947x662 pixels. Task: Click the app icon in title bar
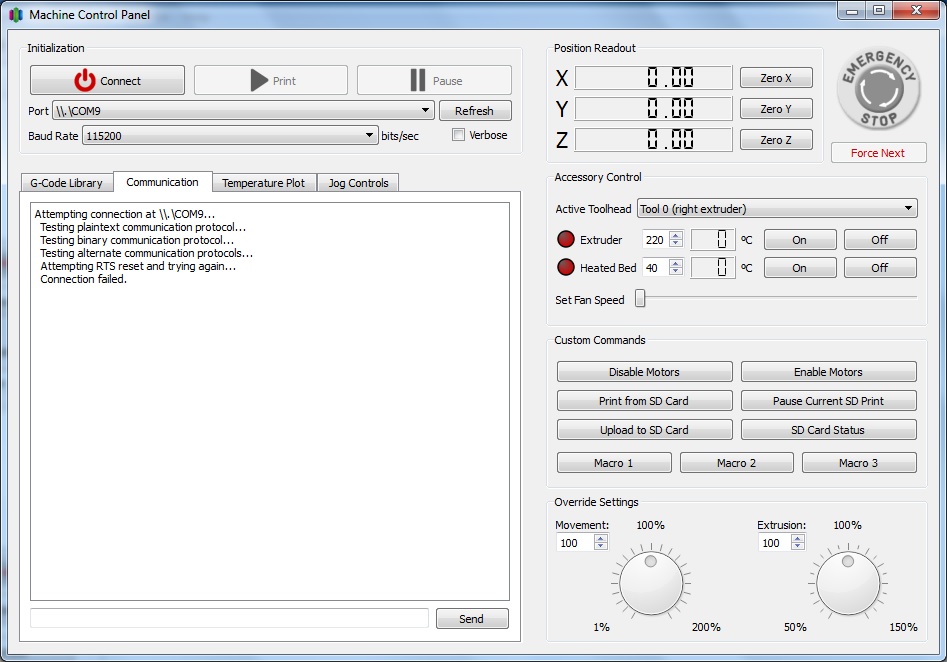[16, 14]
